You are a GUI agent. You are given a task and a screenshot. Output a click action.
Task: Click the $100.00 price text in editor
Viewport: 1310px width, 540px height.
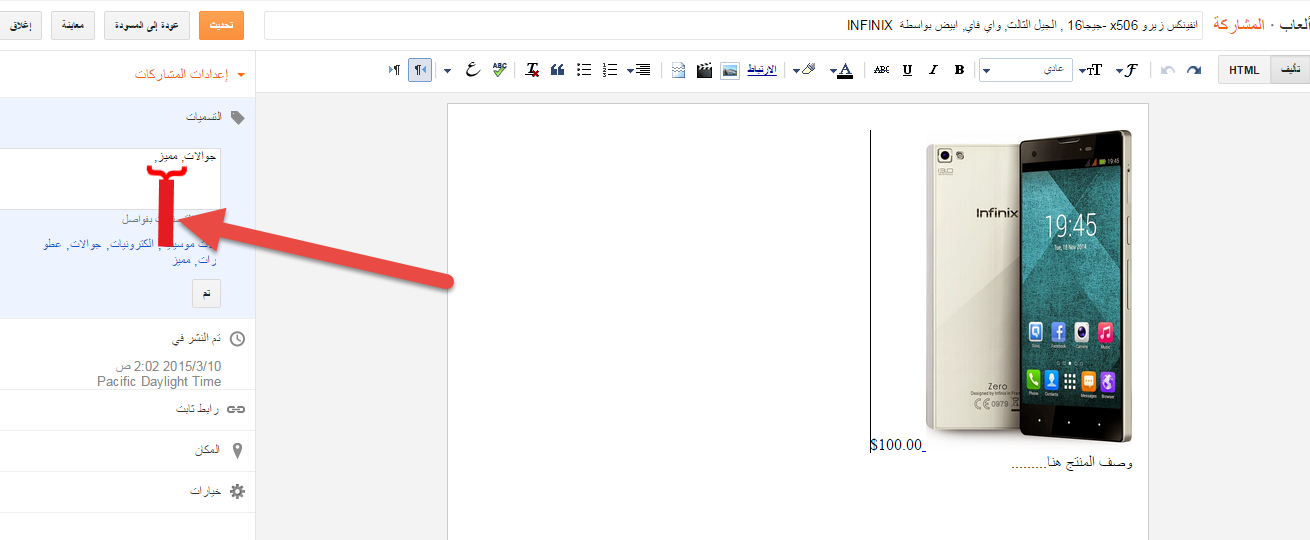[896, 445]
